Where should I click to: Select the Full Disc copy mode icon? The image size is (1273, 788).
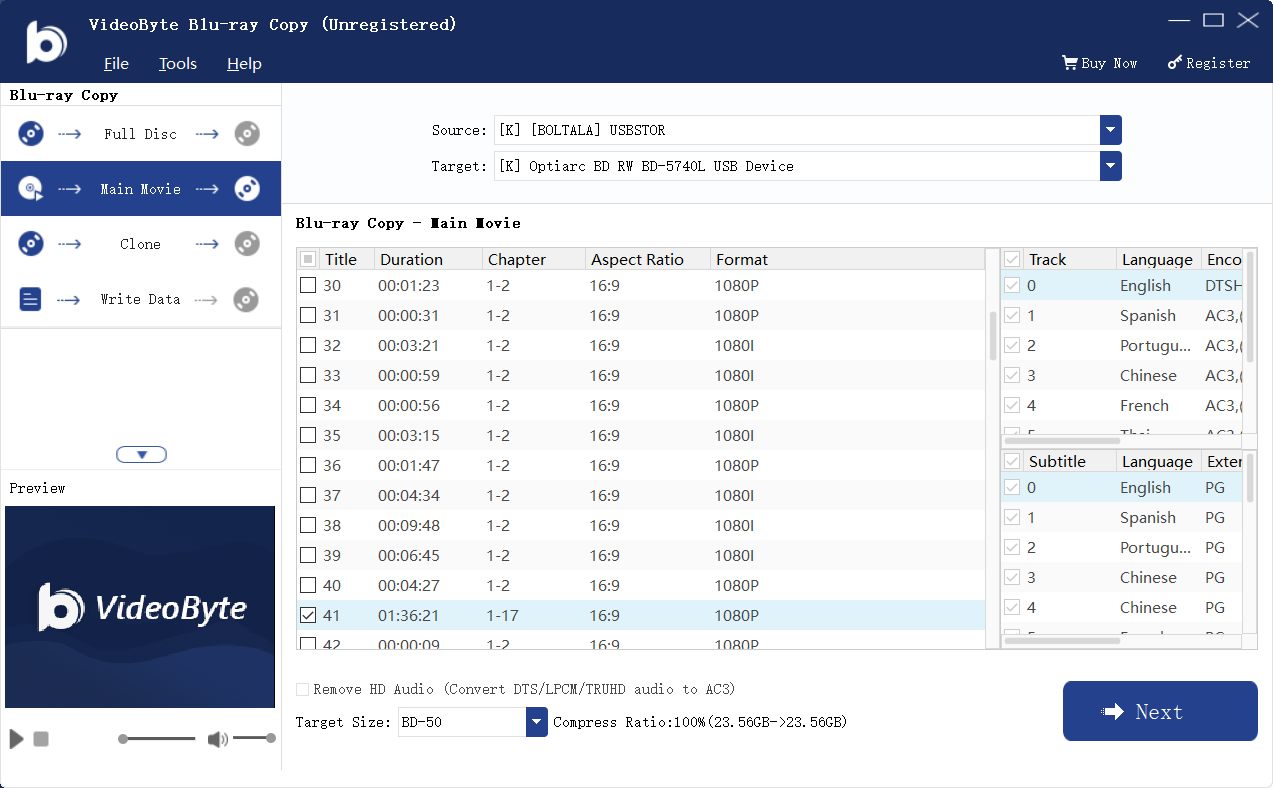tap(29, 133)
